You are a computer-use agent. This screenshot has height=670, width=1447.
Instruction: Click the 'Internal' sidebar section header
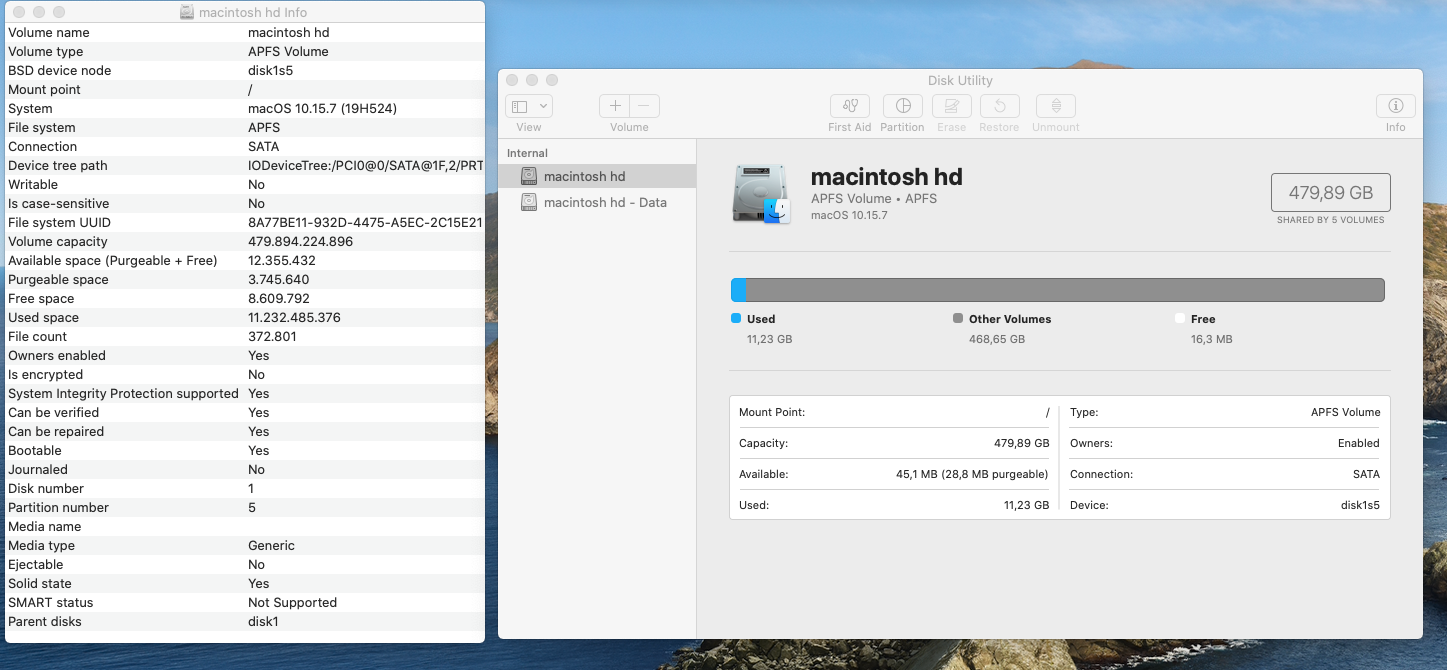[527, 153]
